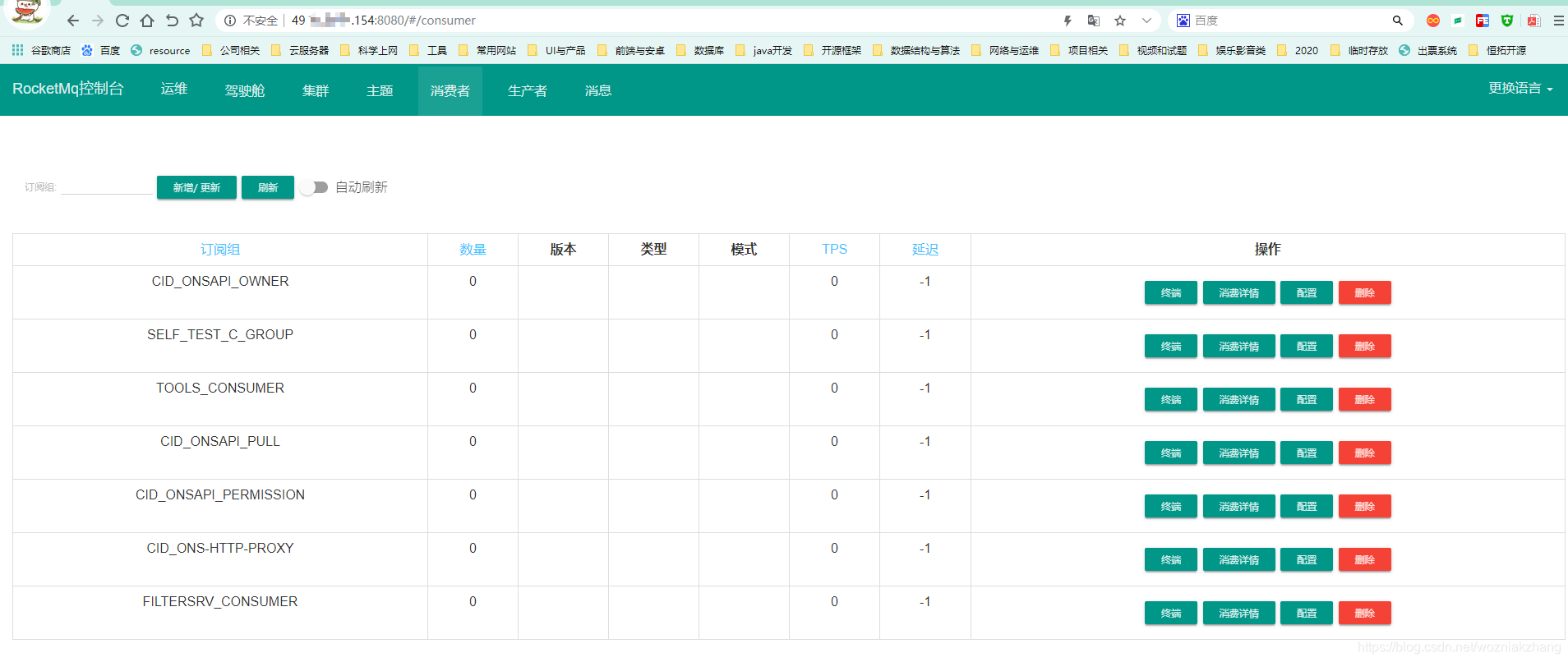Image resolution: width=1568 pixels, height=662 pixels.
Task: Open the browser hamburger menu
Action: coord(1559,21)
